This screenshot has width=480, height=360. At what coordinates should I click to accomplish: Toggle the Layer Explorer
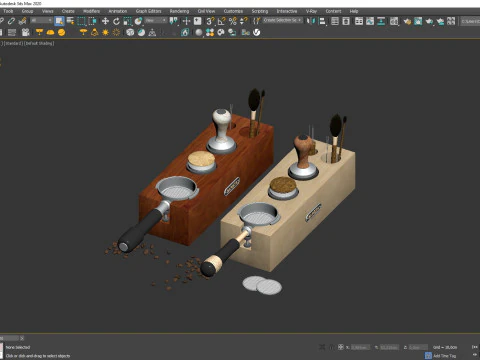(x=346, y=21)
